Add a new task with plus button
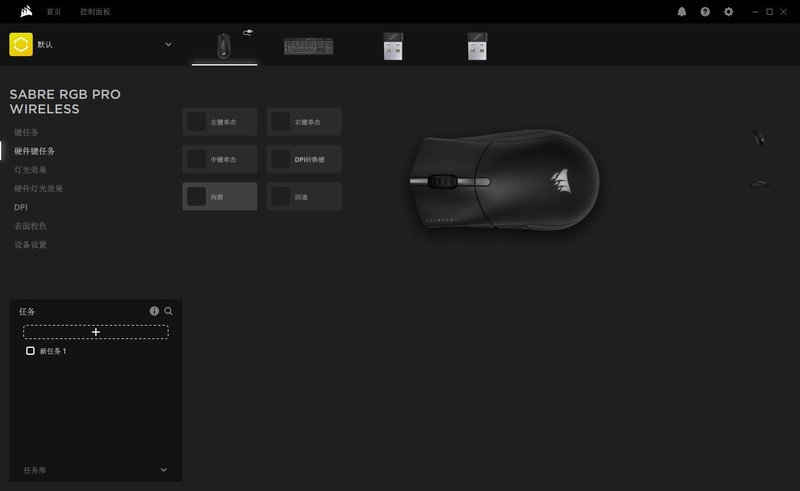 pyautogui.click(x=95, y=332)
